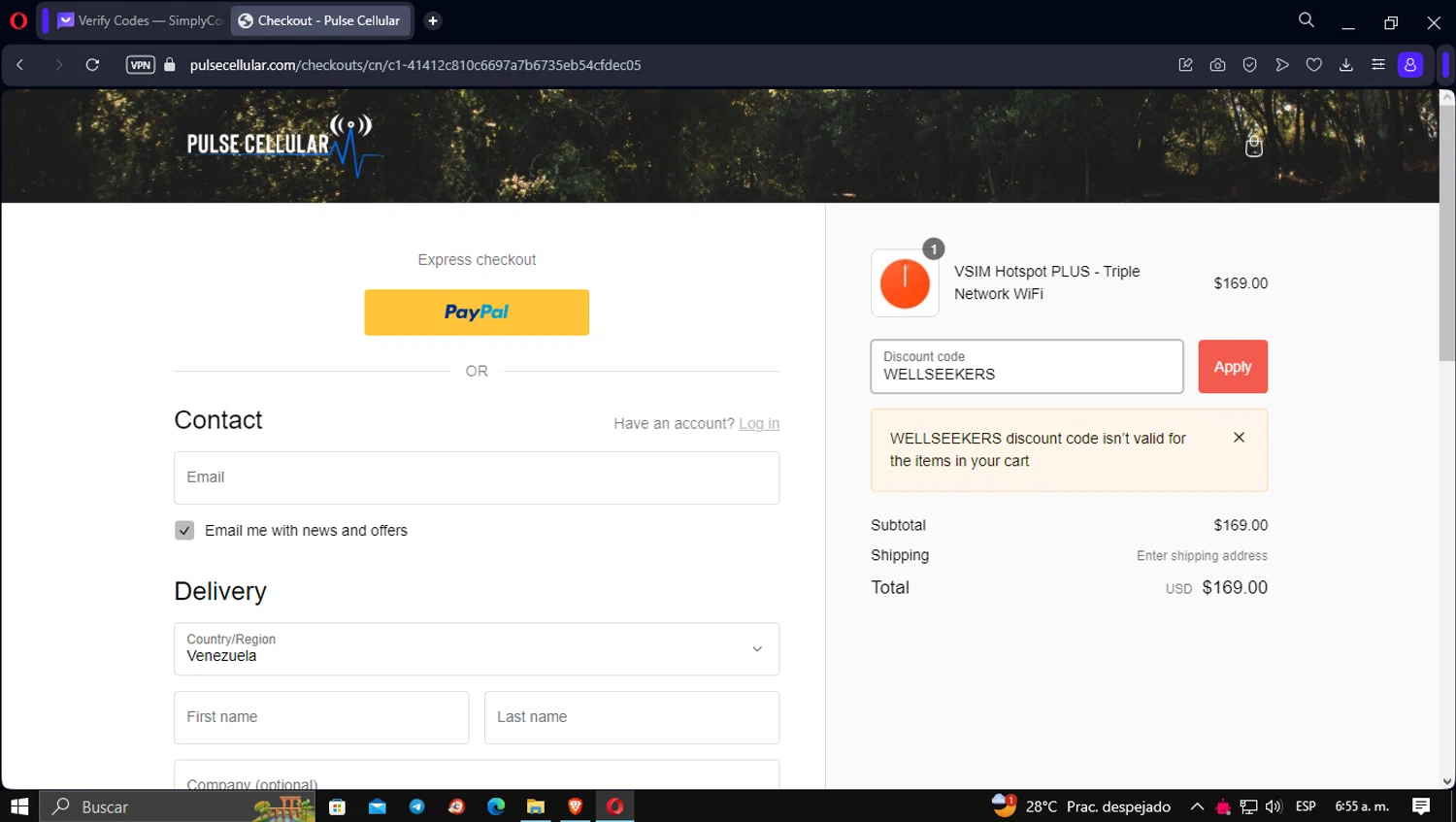The height and width of the screenshot is (822, 1456).
Task: Open network icon in system tray
Action: (1248, 806)
